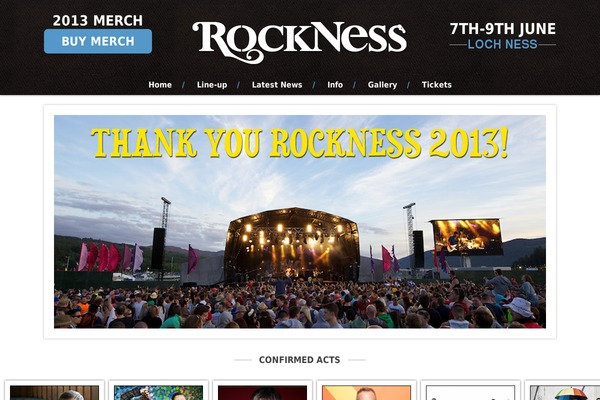Screen dimensions: 600x400
Task: Open the Home menu item
Action: 160,85
